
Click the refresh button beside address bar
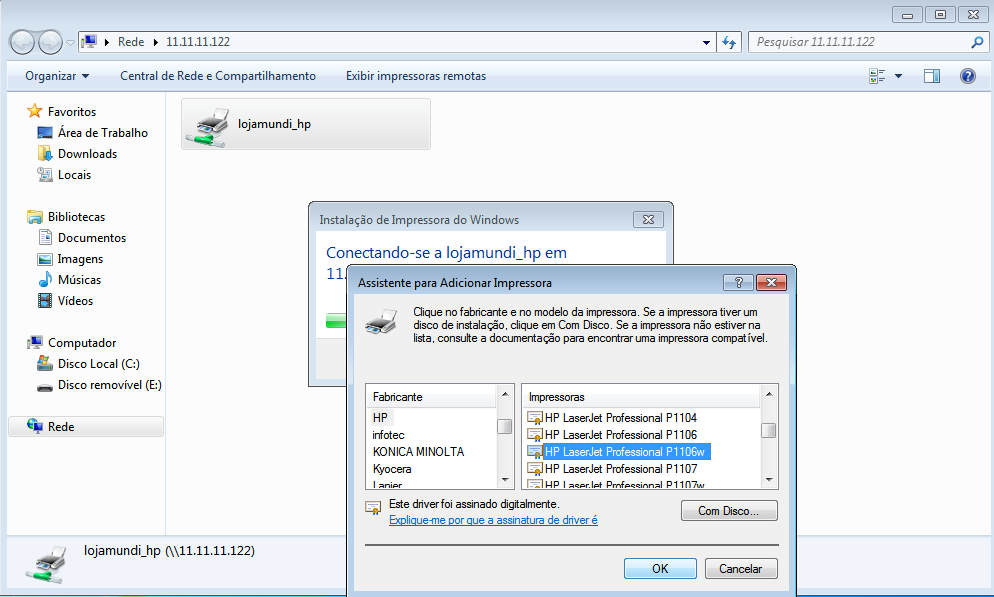[x=729, y=42]
